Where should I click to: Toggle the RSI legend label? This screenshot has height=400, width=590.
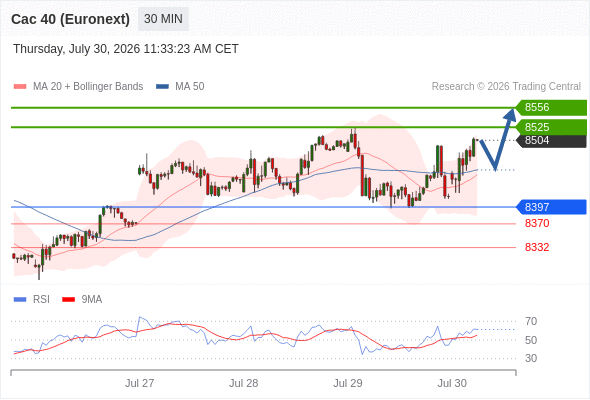[41, 300]
